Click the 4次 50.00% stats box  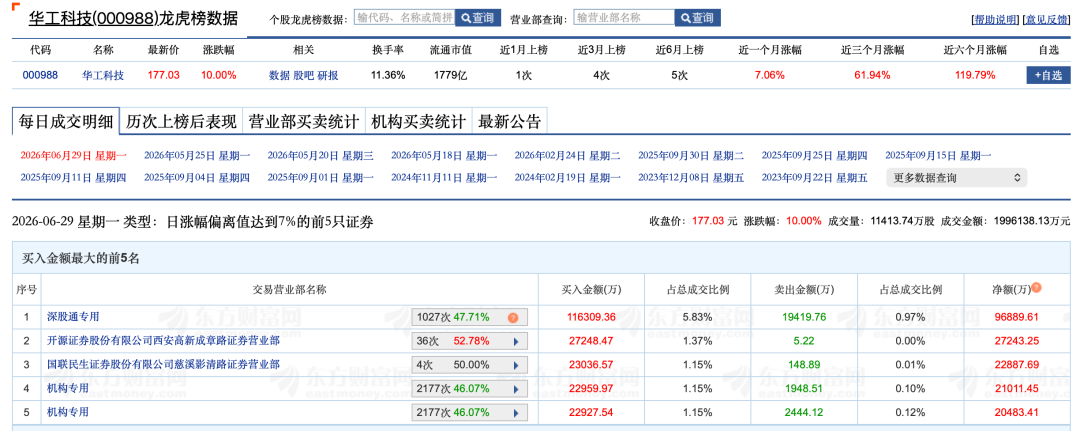pyautogui.click(x=469, y=365)
